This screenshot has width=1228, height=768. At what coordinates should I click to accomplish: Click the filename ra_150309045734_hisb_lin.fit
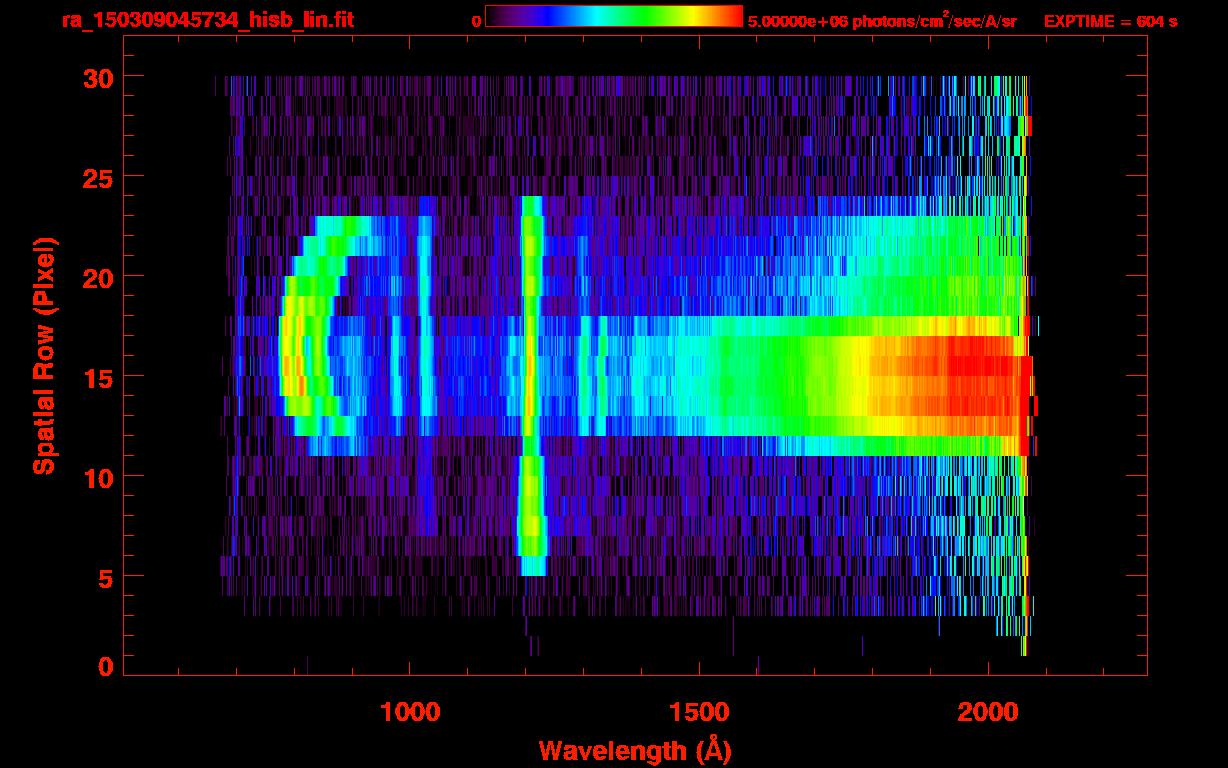(x=207, y=20)
